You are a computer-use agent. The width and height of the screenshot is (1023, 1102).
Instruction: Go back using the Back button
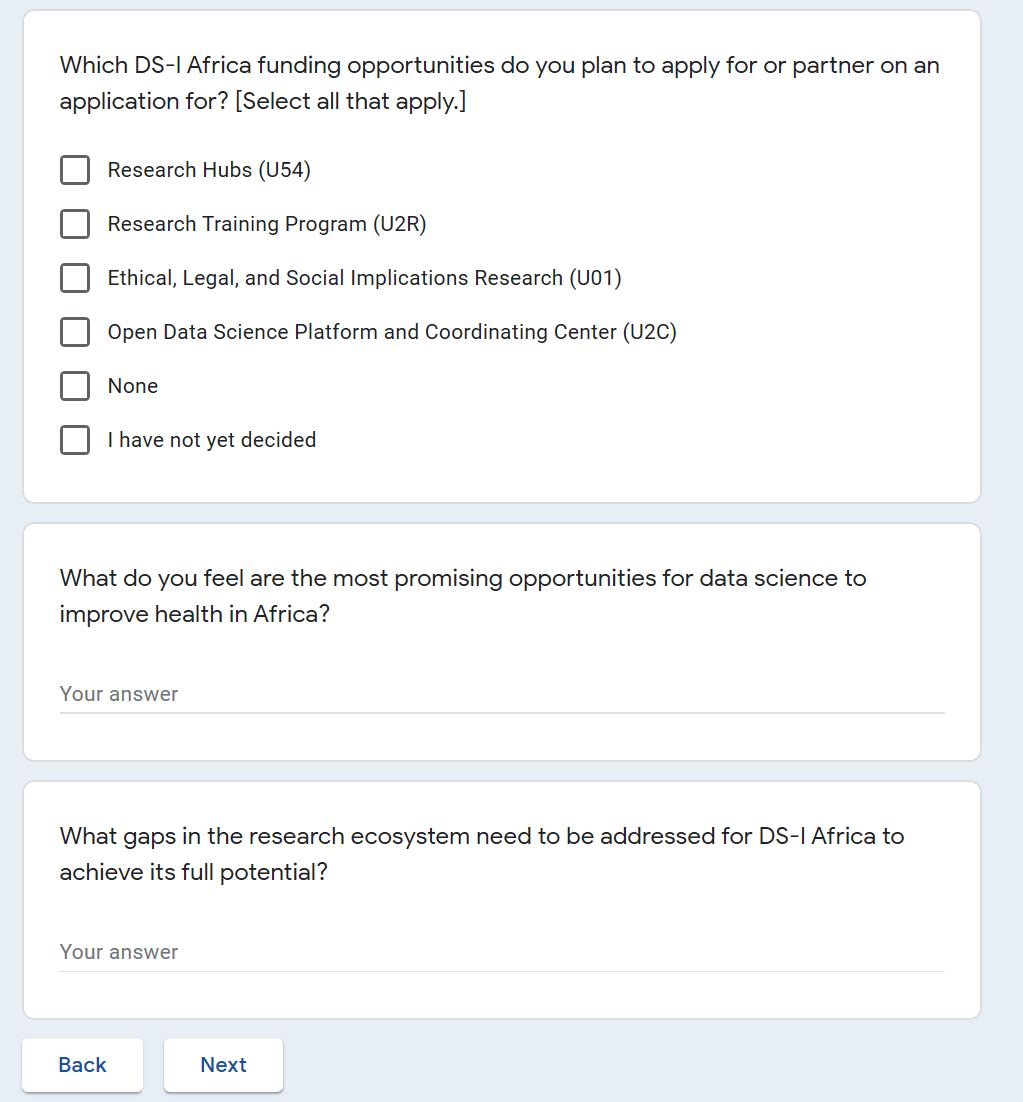pyautogui.click(x=82, y=1065)
